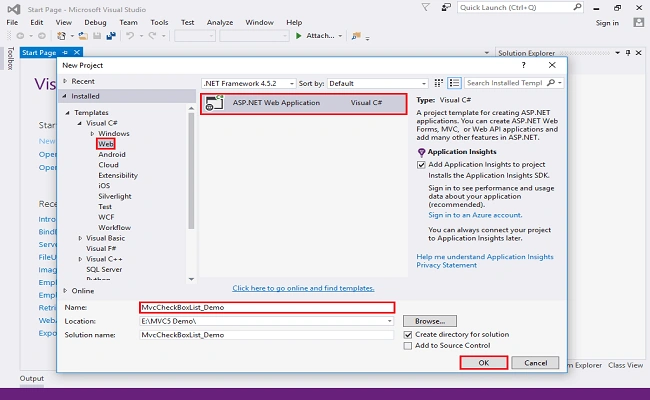
Task: Expand the Online section
Action: point(65,291)
